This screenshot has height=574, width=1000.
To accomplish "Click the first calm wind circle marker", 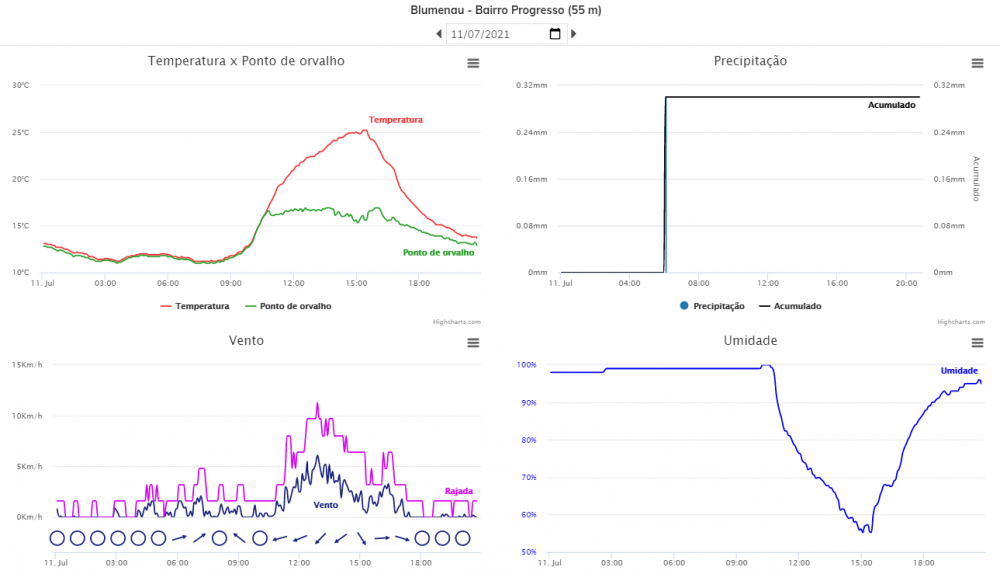I will (x=57, y=538).
